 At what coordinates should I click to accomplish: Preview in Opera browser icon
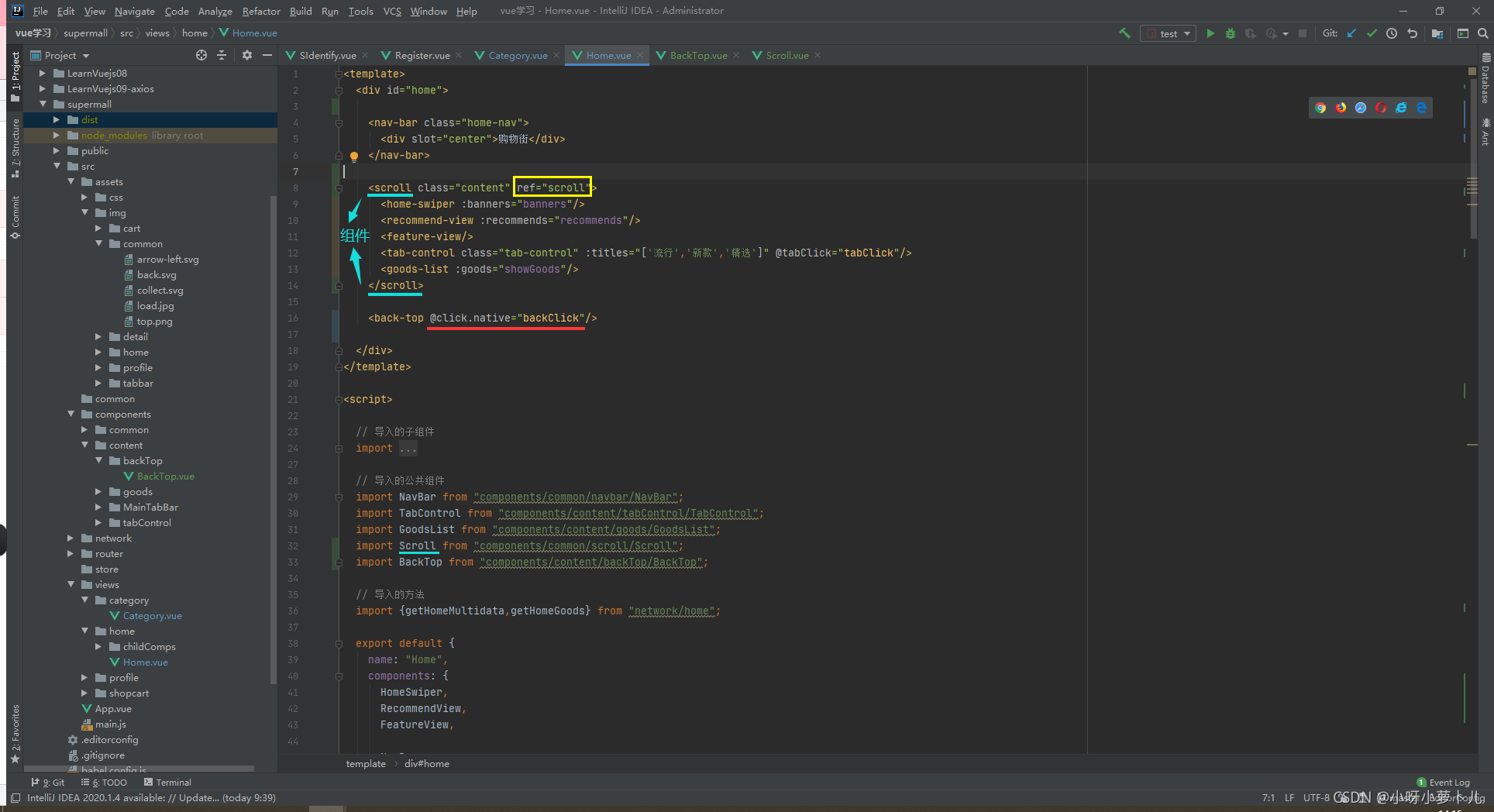click(x=1381, y=108)
